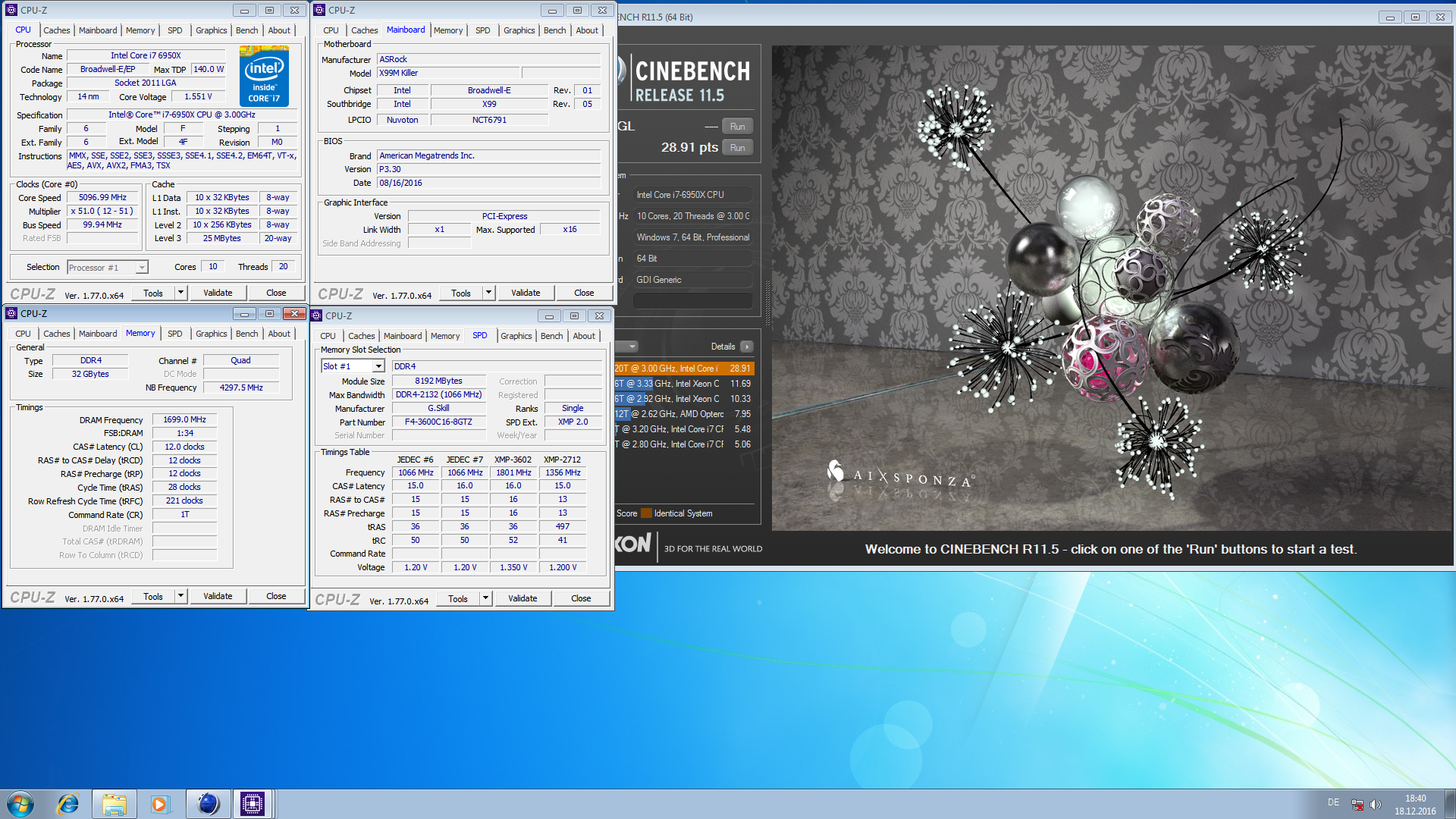Maximize the CPU-Z Mainboard window
The height and width of the screenshot is (819, 1456).
click(x=577, y=10)
